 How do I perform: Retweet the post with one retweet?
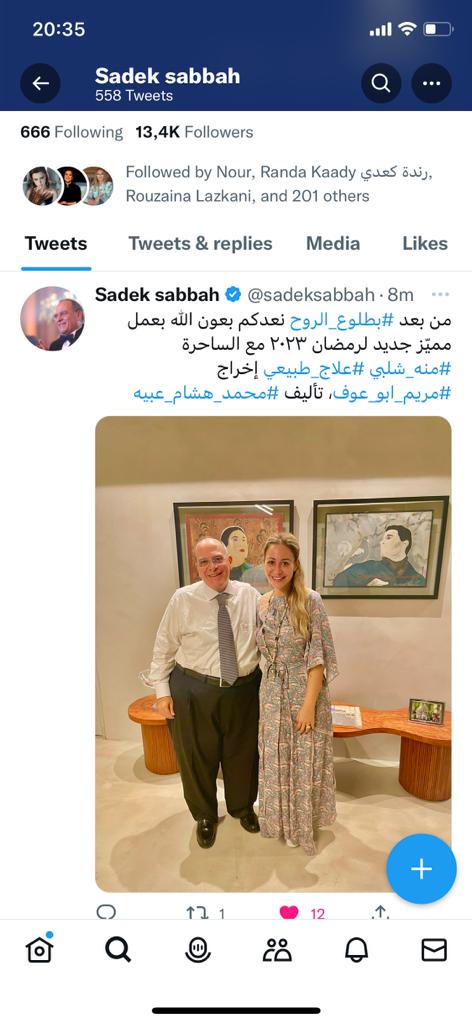pyautogui.click(x=197, y=913)
